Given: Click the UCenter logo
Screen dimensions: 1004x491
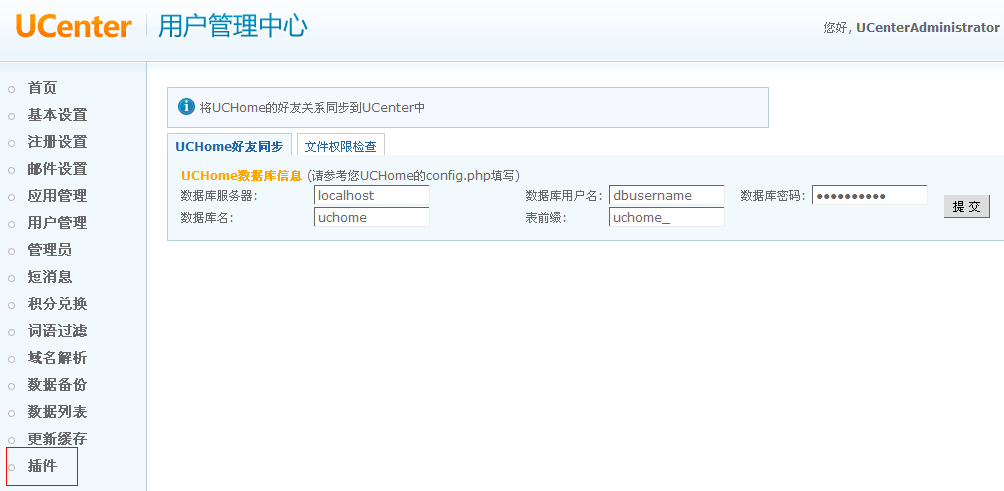Looking at the screenshot, I should tap(74, 27).
